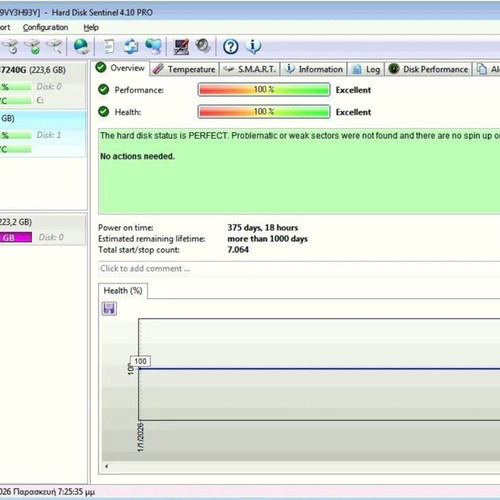Click the disk with green checkmark icon
Screen dimensions: 500x500
click(33, 46)
